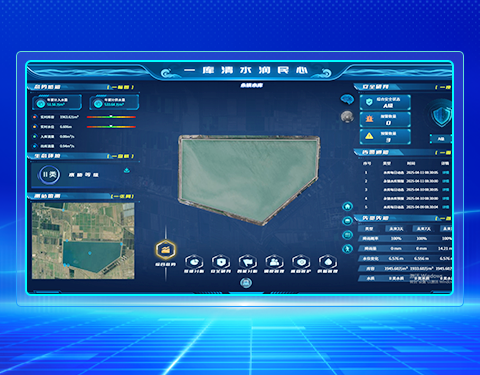
Task: Click the cyan detail link in alert row 4
Action: pos(446,198)
